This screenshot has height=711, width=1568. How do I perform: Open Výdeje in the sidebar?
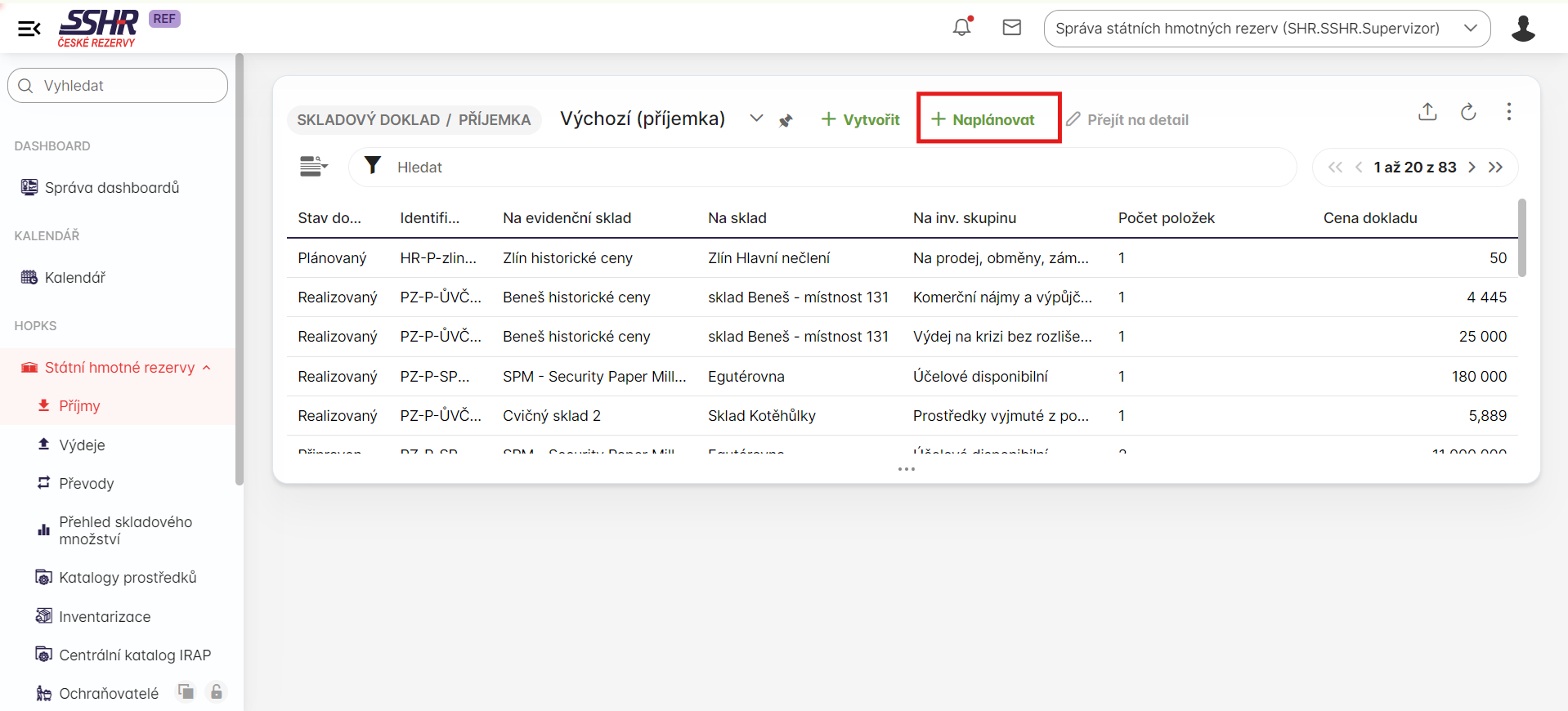[82, 445]
